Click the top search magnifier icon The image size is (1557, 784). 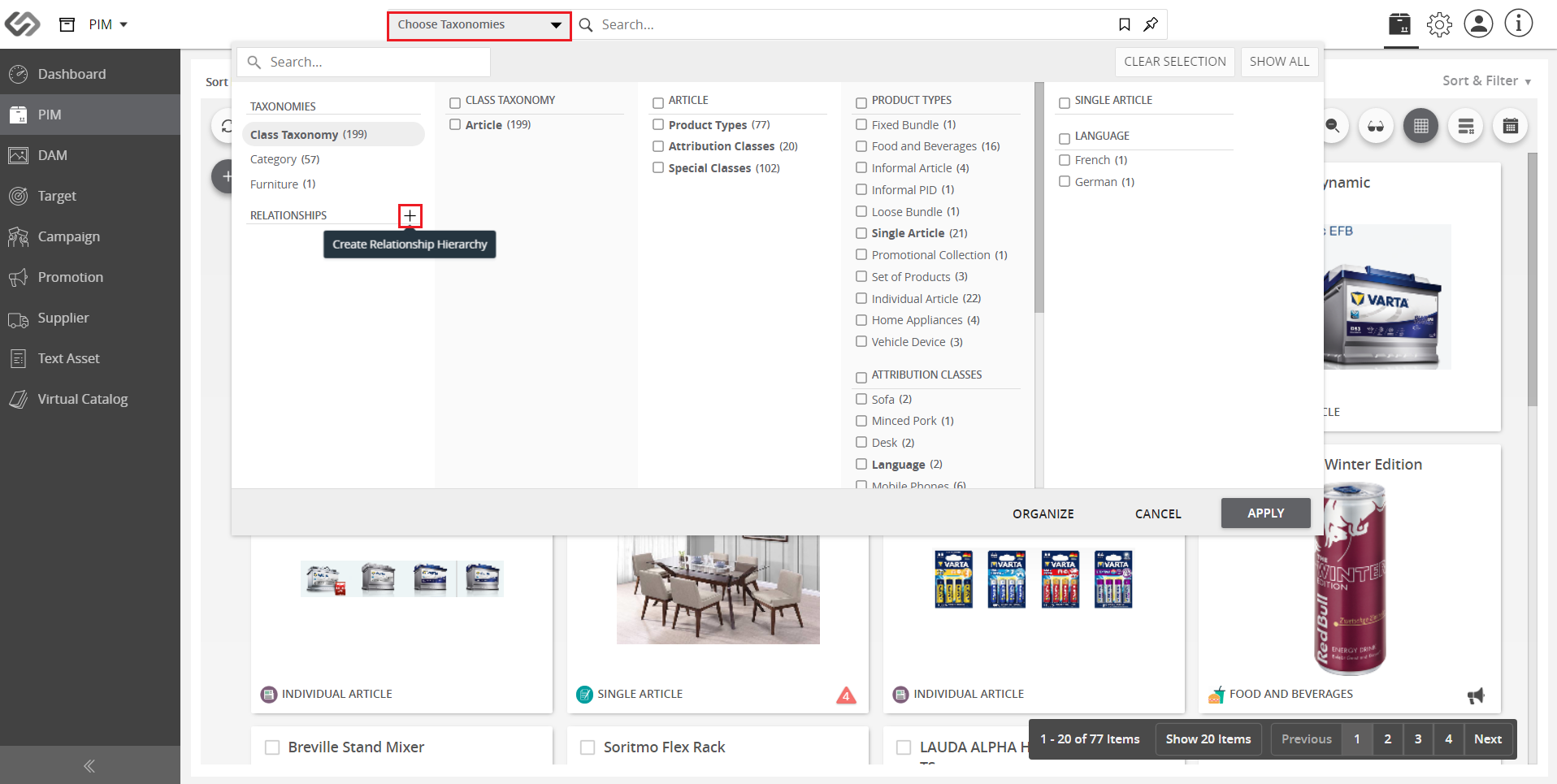pos(586,24)
